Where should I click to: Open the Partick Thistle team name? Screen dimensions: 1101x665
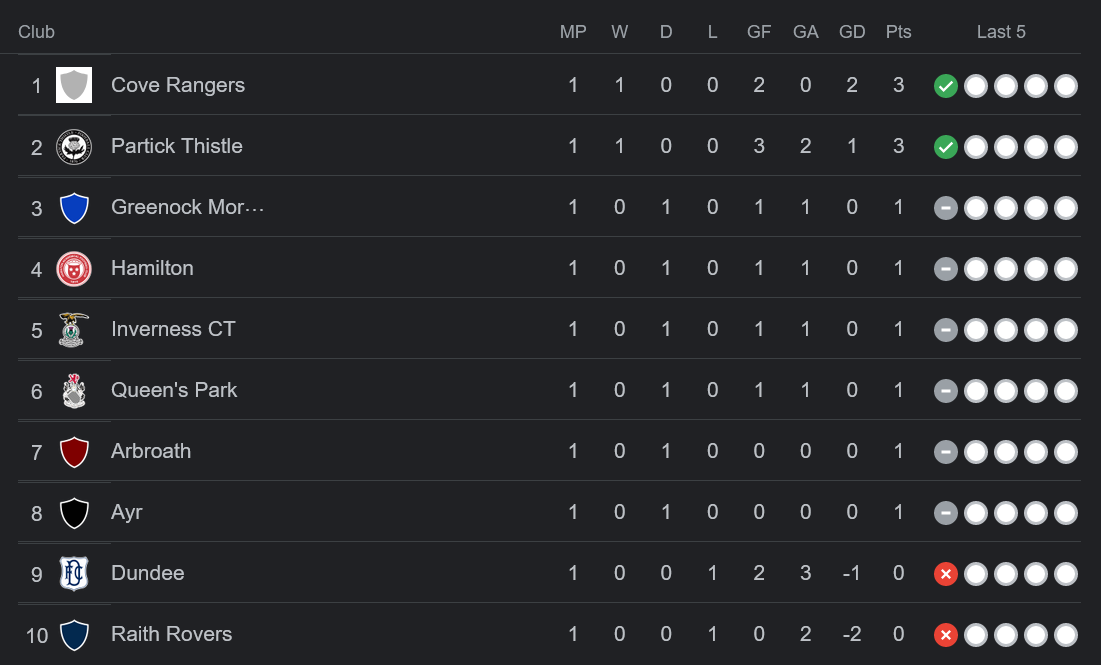click(177, 146)
